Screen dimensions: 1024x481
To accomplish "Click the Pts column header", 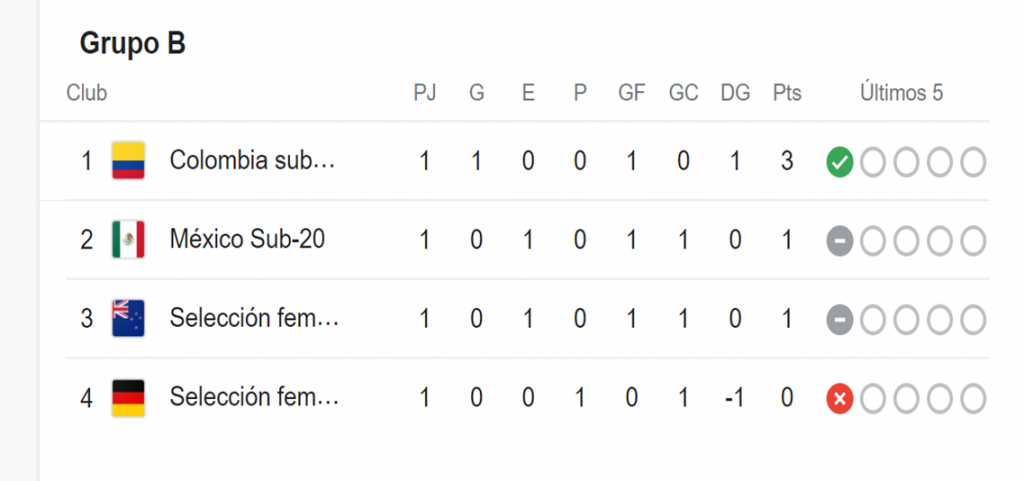I will coord(787,93).
